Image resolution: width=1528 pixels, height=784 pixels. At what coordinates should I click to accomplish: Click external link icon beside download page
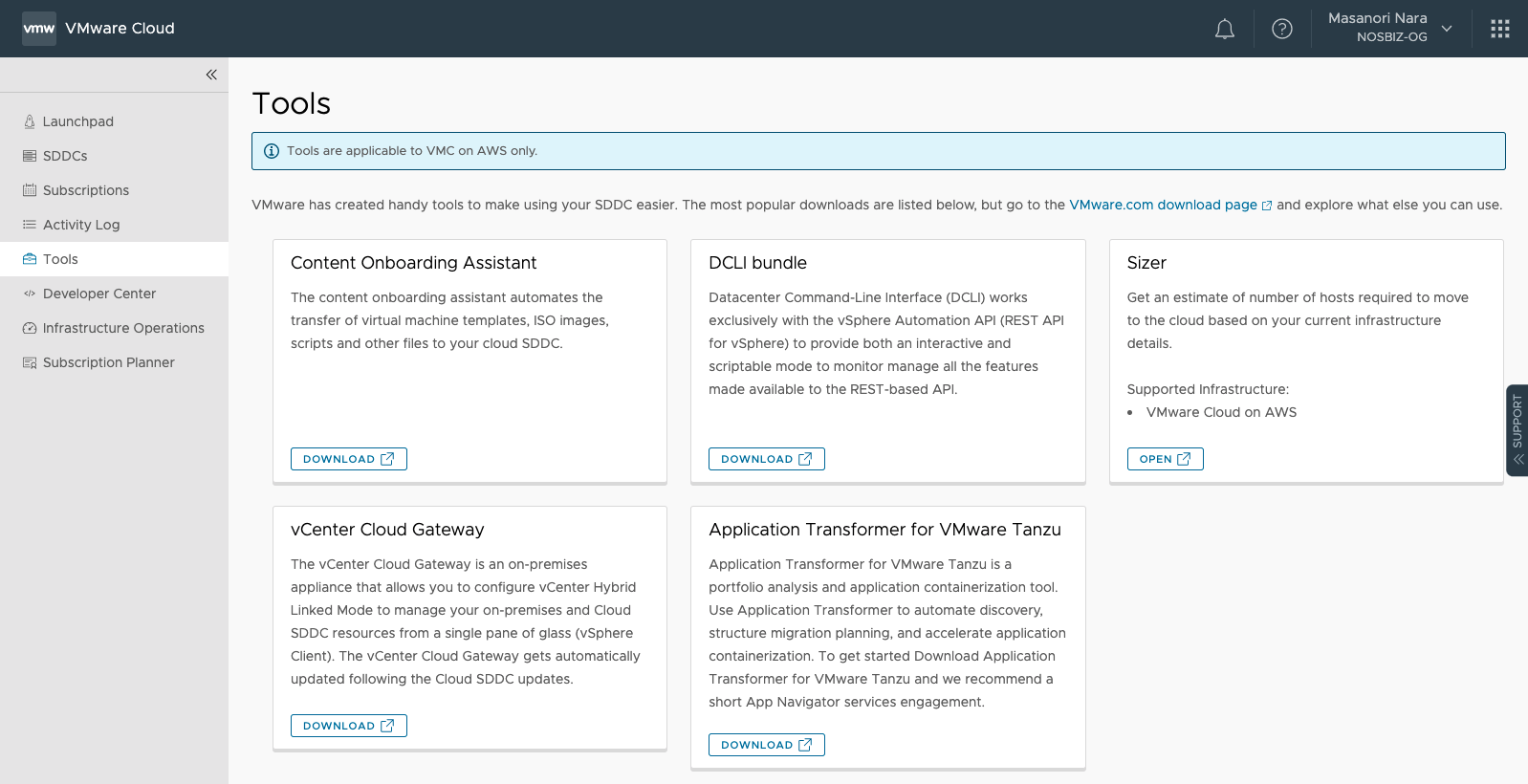point(1267,206)
